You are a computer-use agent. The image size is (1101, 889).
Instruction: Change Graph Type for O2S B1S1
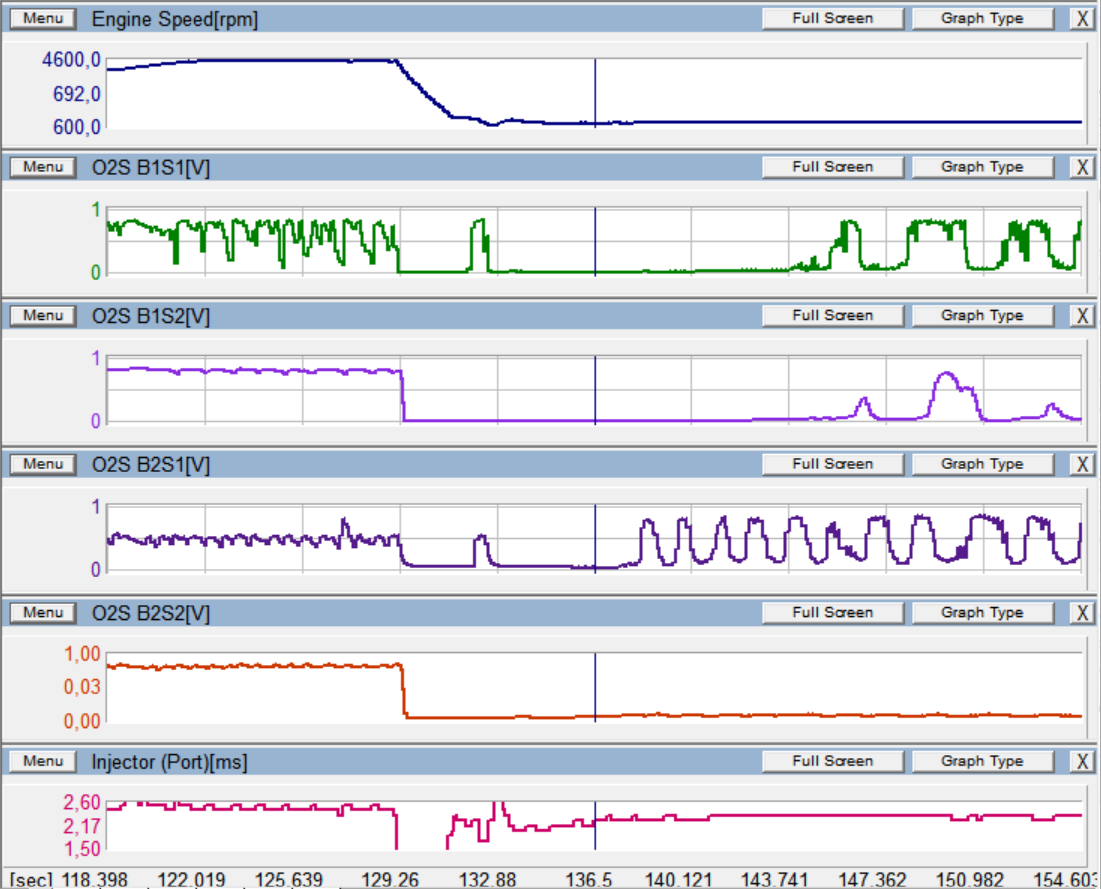982,167
